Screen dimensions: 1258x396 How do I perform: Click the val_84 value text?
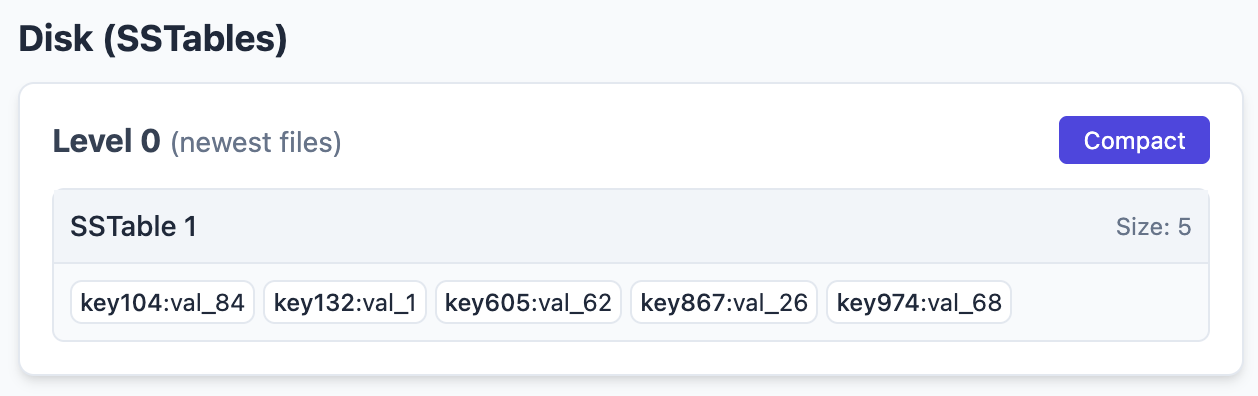tap(208, 303)
